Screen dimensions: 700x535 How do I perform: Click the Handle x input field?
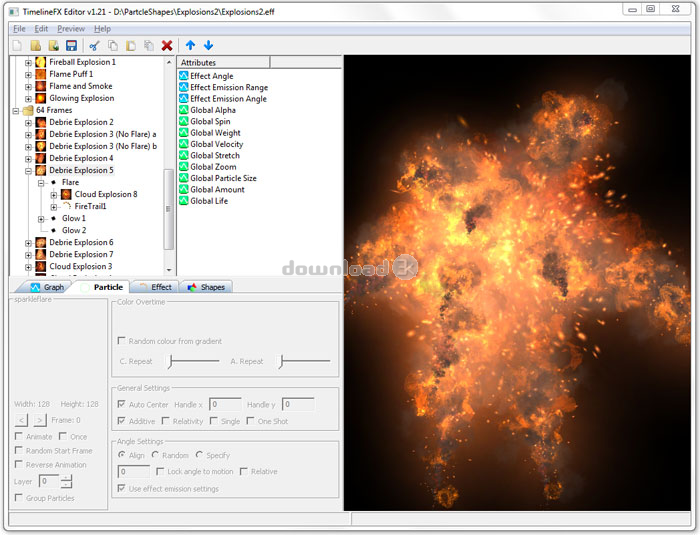click(x=225, y=404)
